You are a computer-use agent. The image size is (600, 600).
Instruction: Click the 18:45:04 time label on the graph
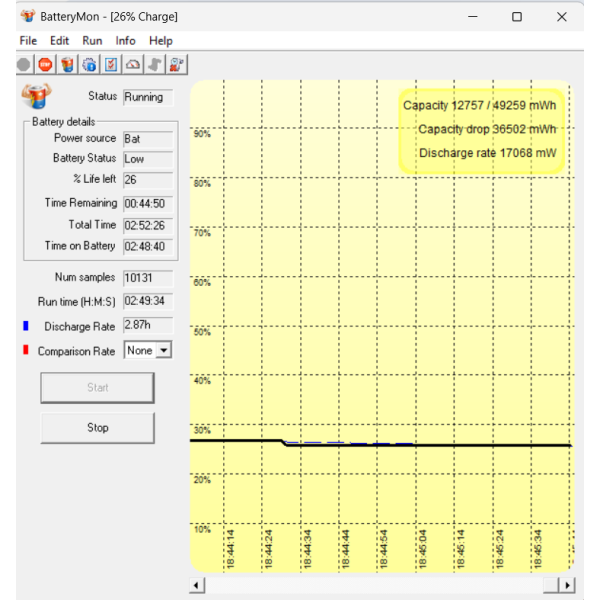(x=422, y=549)
